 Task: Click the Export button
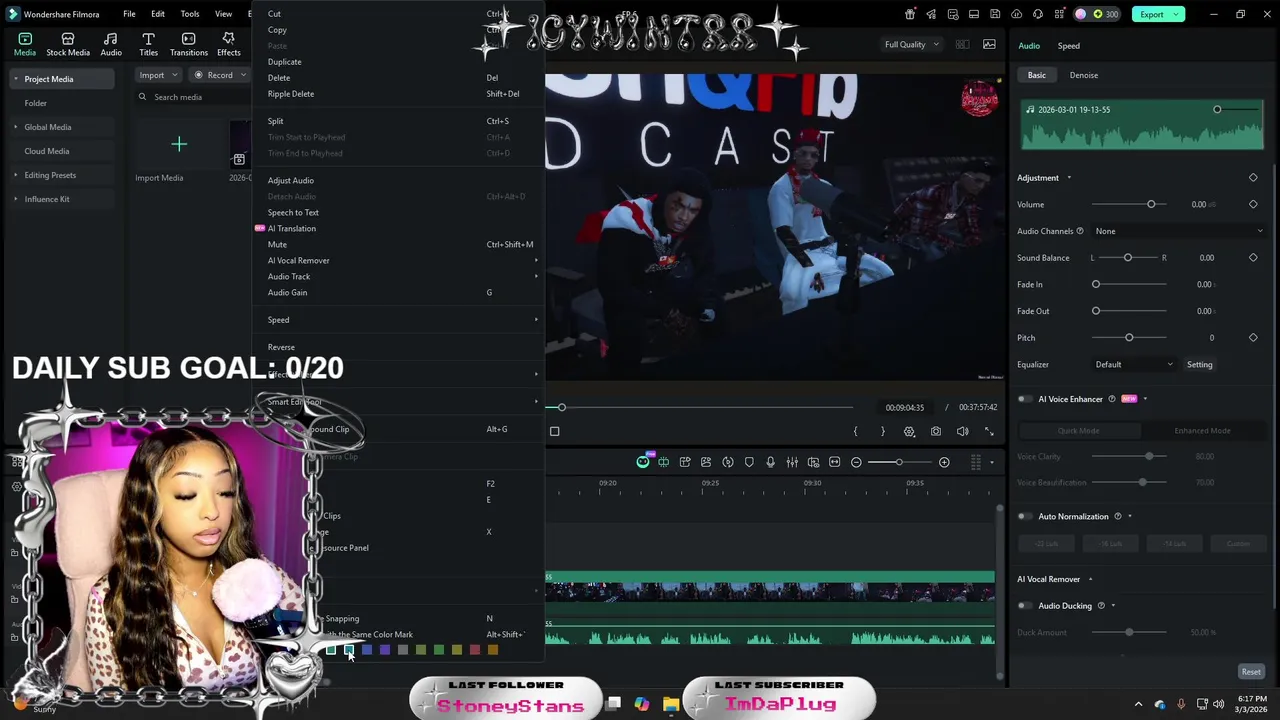(1151, 14)
